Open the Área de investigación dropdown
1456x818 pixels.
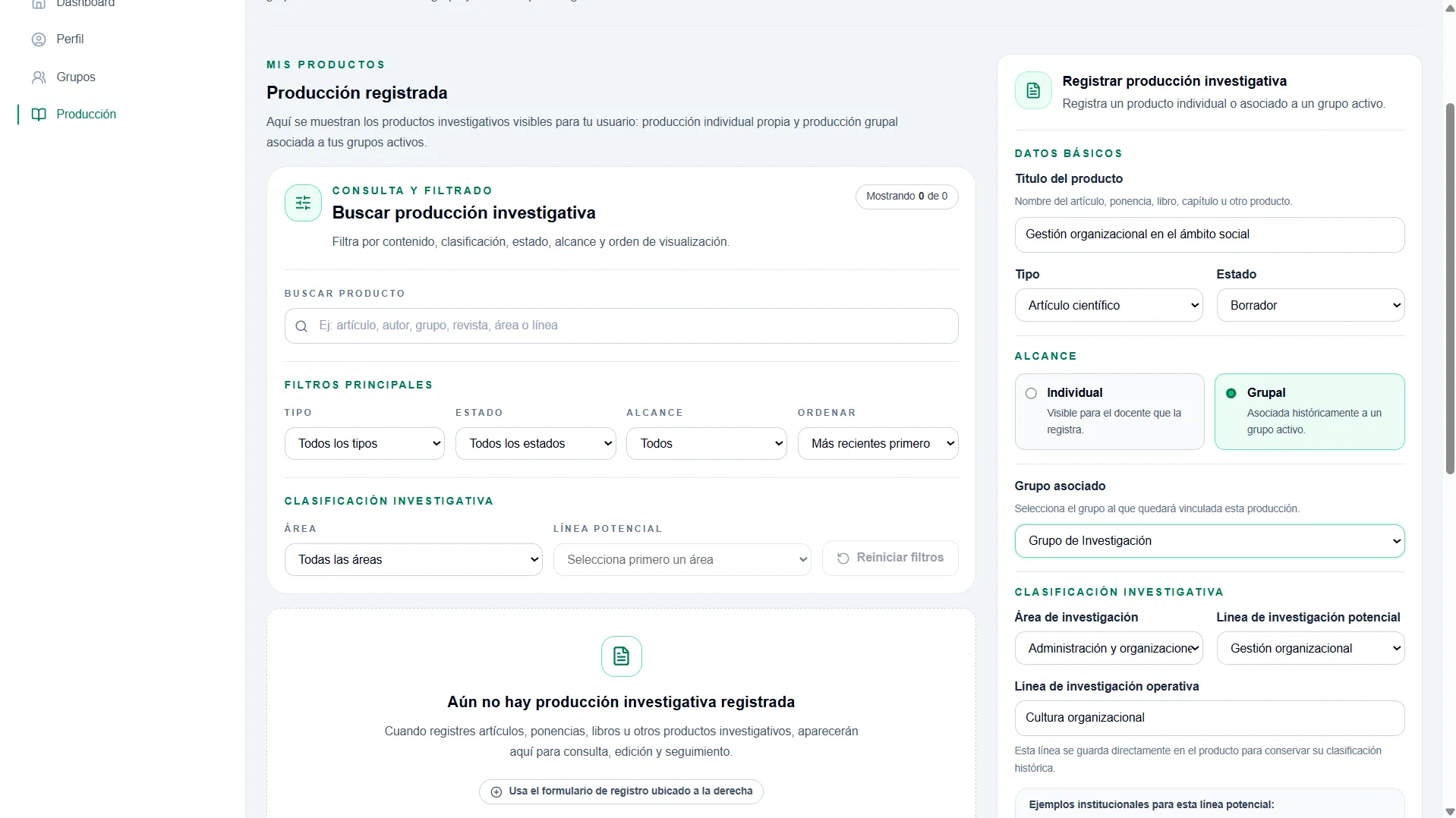(x=1108, y=649)
